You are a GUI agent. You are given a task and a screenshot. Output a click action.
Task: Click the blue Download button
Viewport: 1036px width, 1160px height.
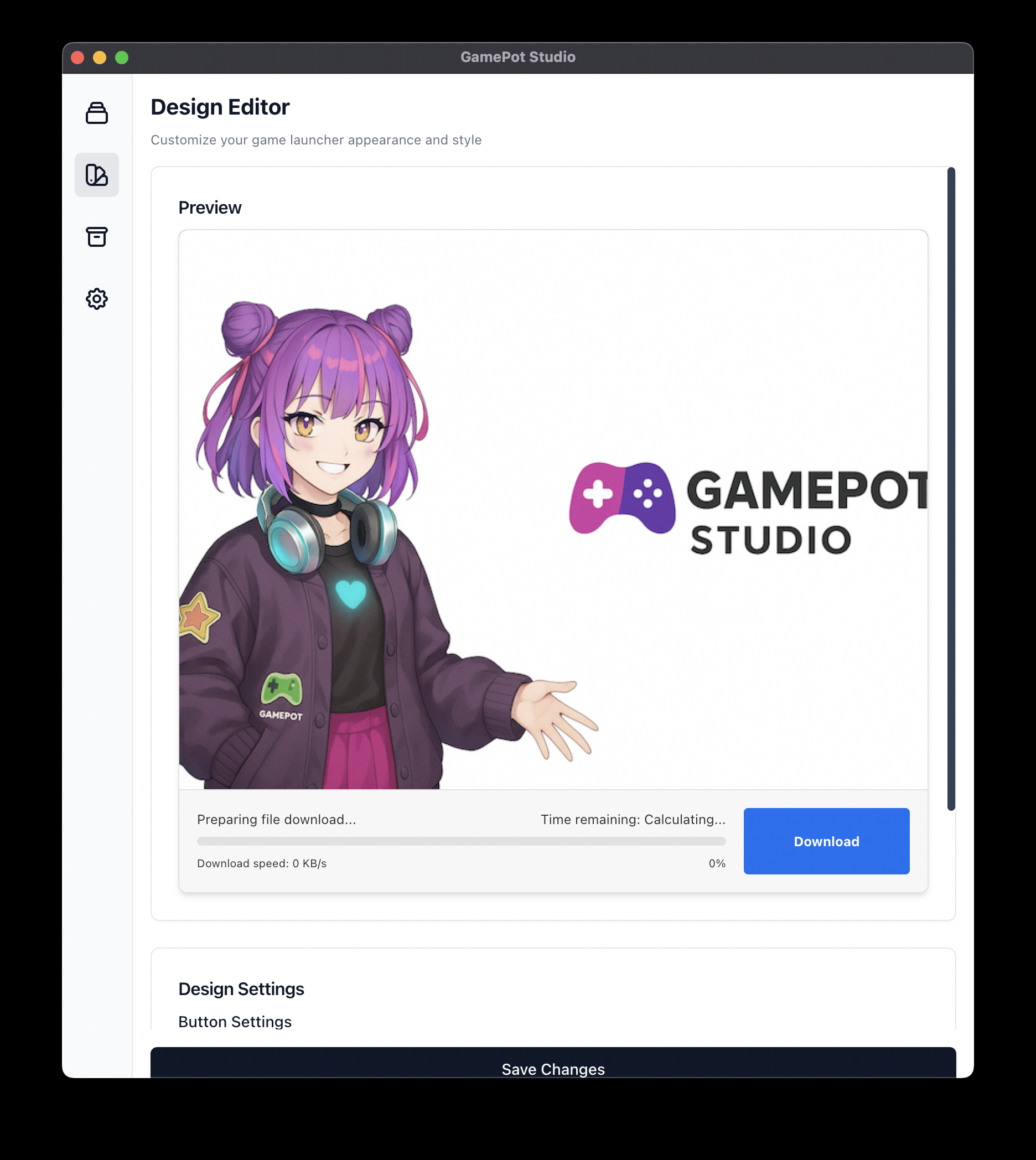click(x=826, y=841)
